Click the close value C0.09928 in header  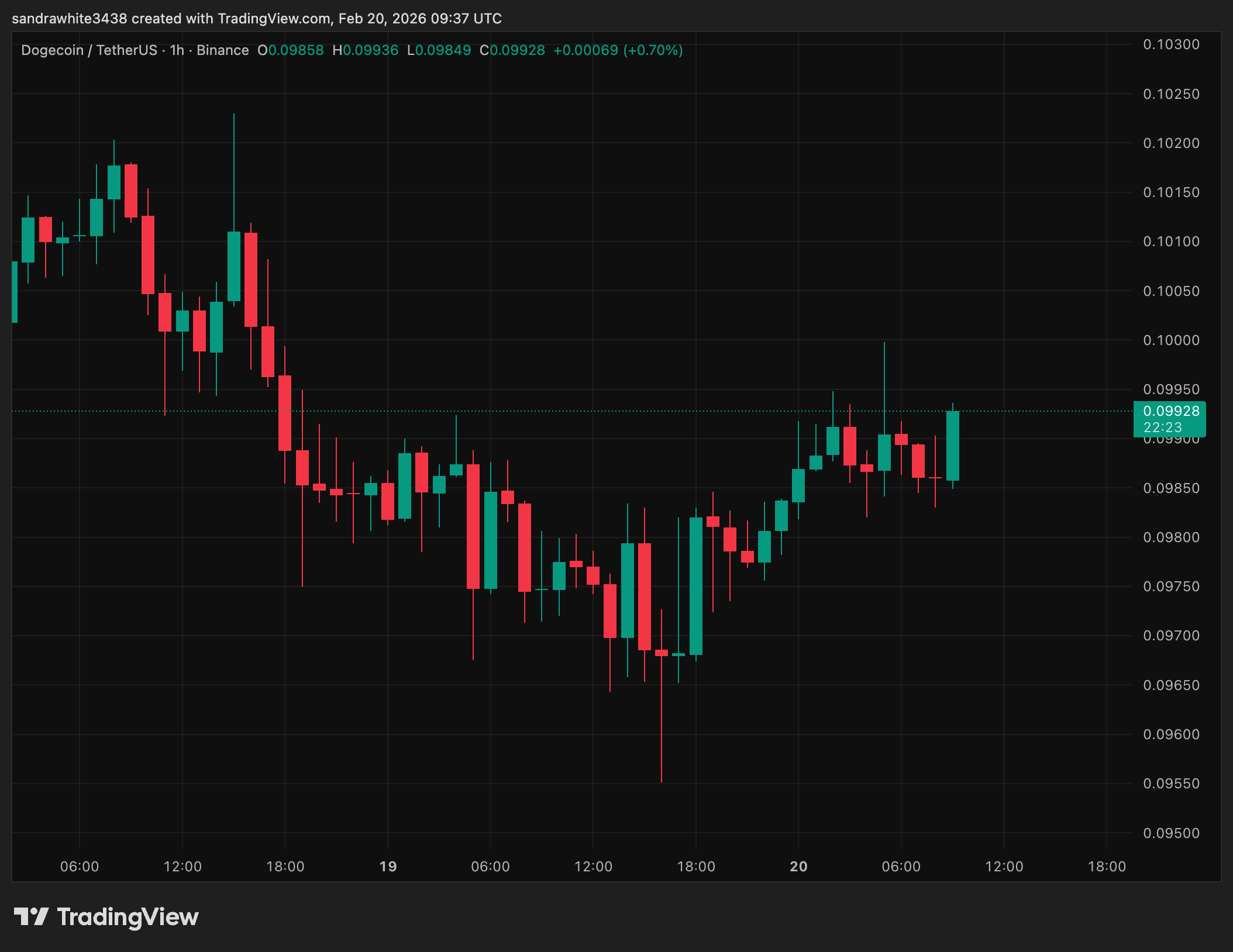click(x=512, y=50)
